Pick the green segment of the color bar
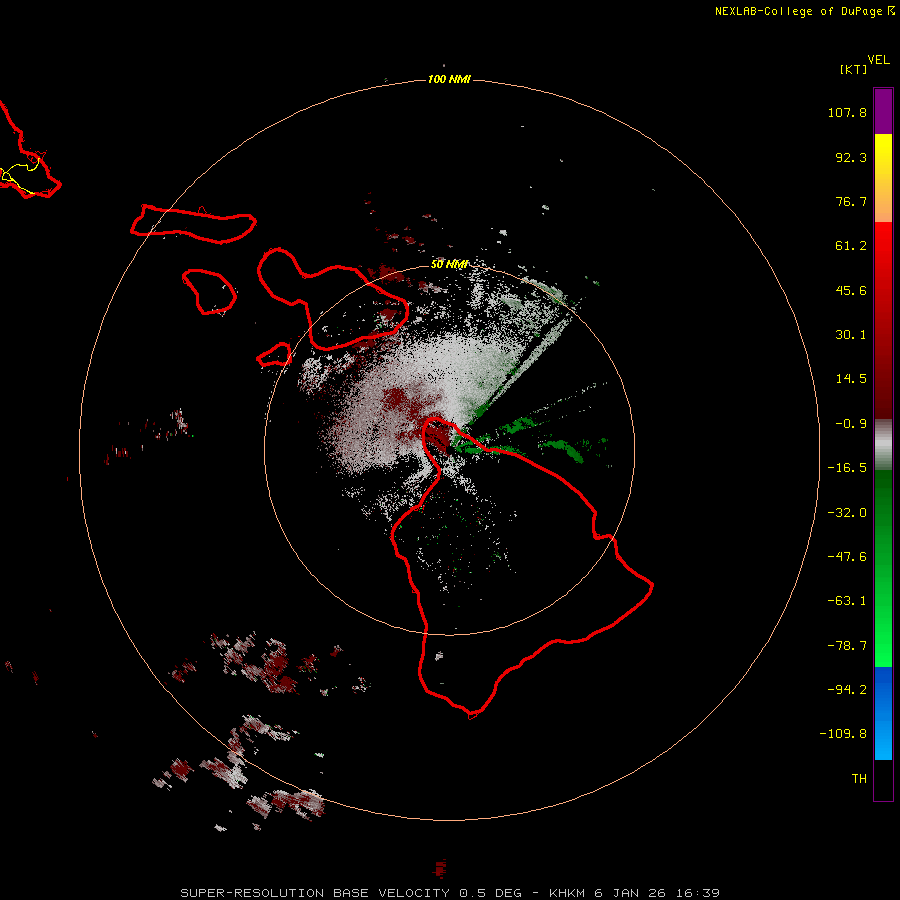Screen dimensions: 900x900 click(x=883, y=568)
